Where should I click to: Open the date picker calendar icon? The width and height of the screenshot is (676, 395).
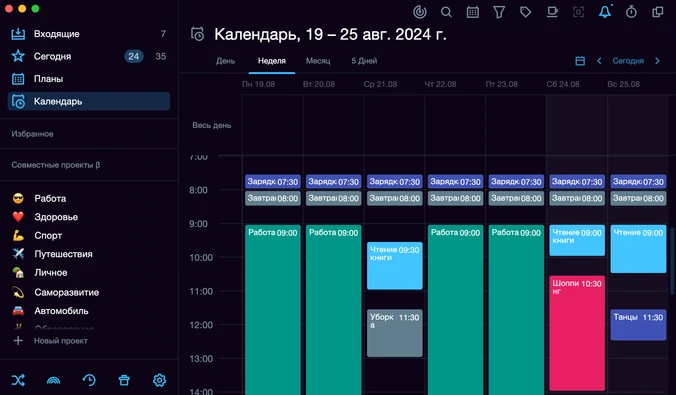[x=580, y=61]
